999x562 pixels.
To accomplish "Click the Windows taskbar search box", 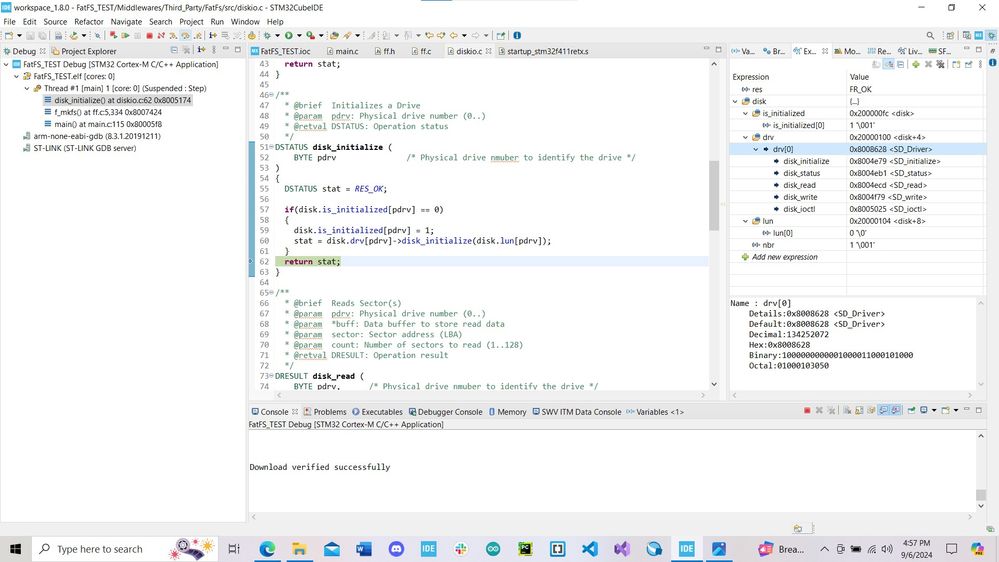I will (x=124, y=549).
